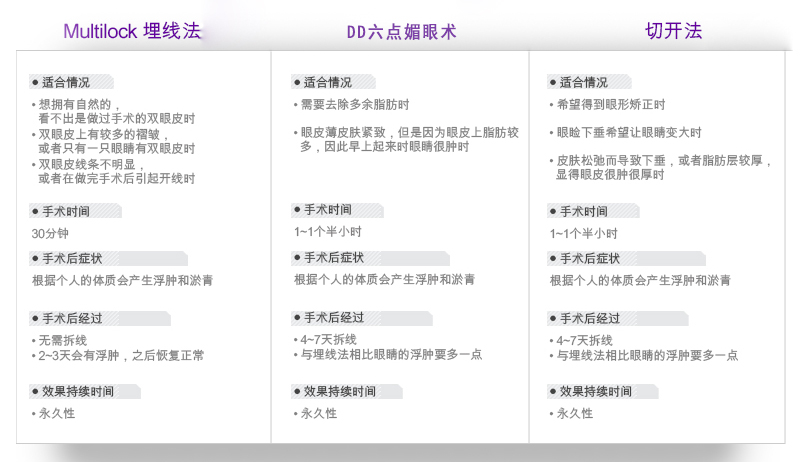Click '永久性' in Multilock 埋线法 column
The width and height of the screenshot is (805, 462).
56,414
